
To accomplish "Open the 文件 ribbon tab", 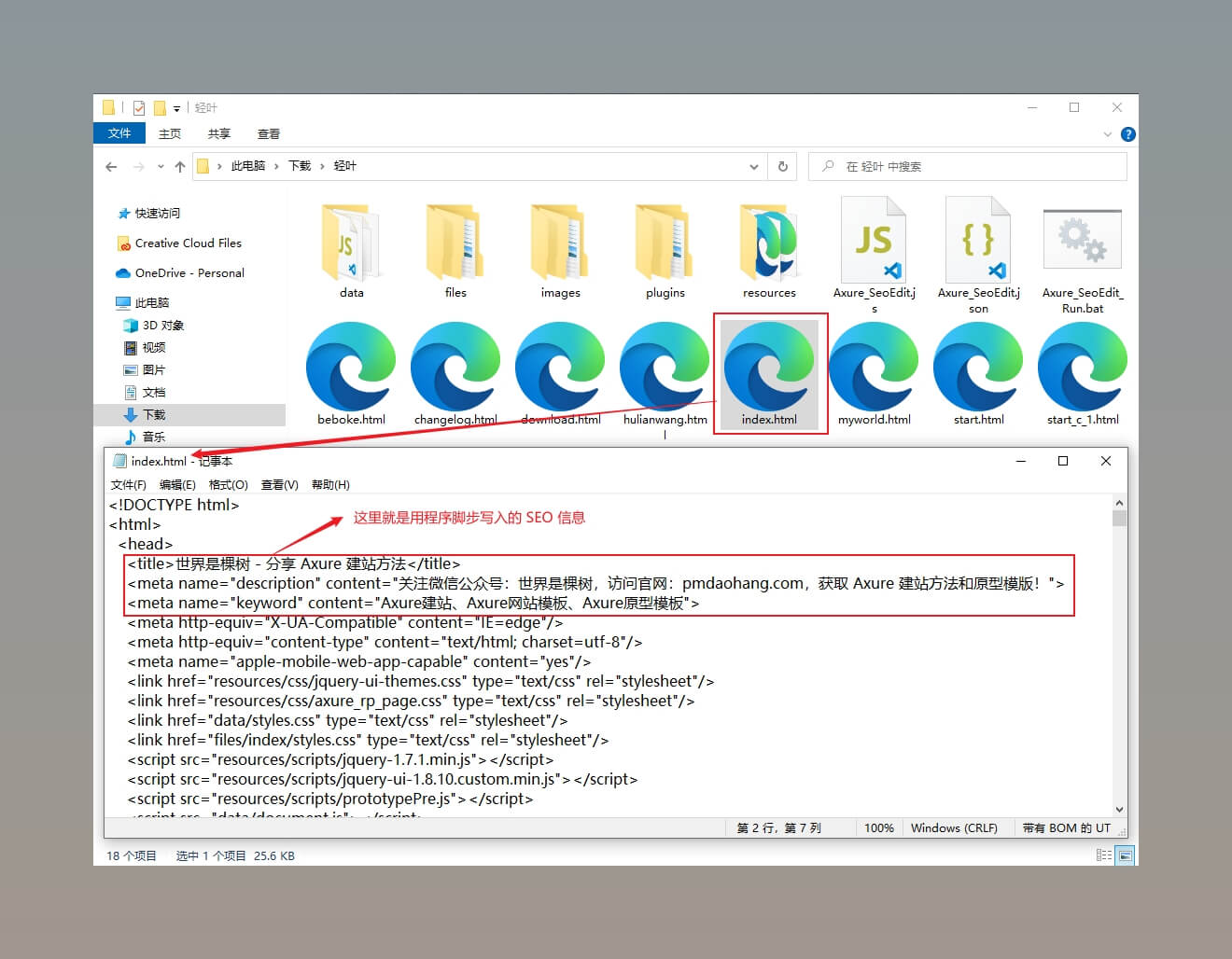I will [x=119, y=133].
